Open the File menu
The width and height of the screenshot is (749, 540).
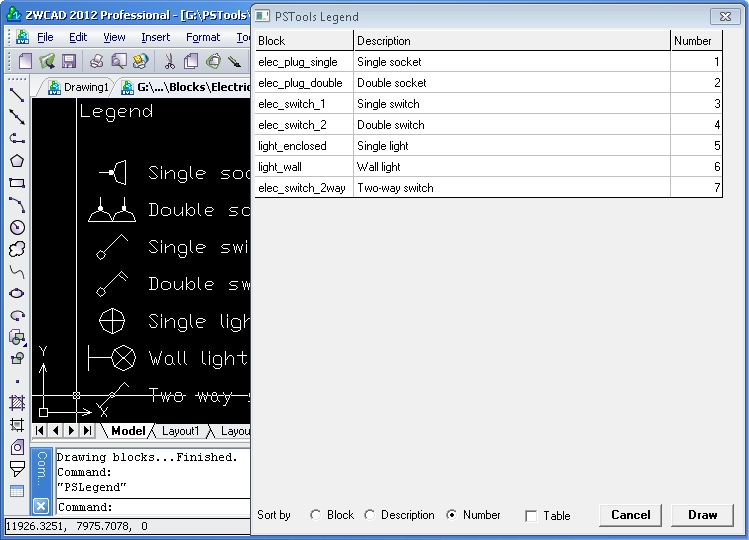tap(45, 37)
